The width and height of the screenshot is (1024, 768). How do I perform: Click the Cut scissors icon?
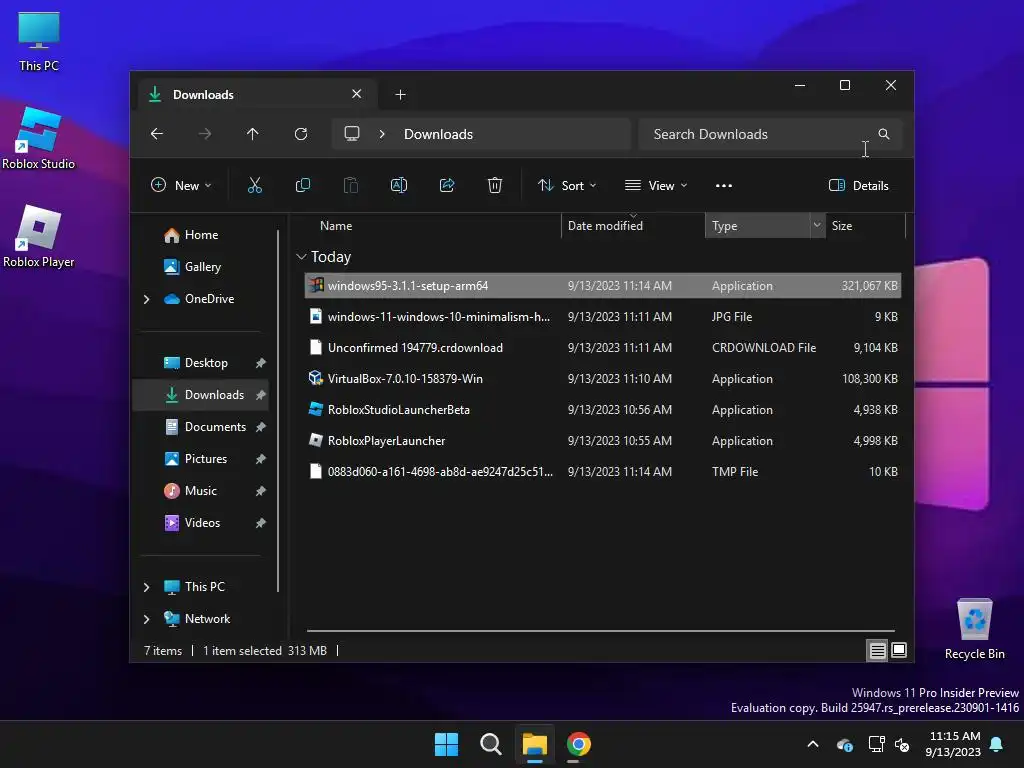click(255, 185)
